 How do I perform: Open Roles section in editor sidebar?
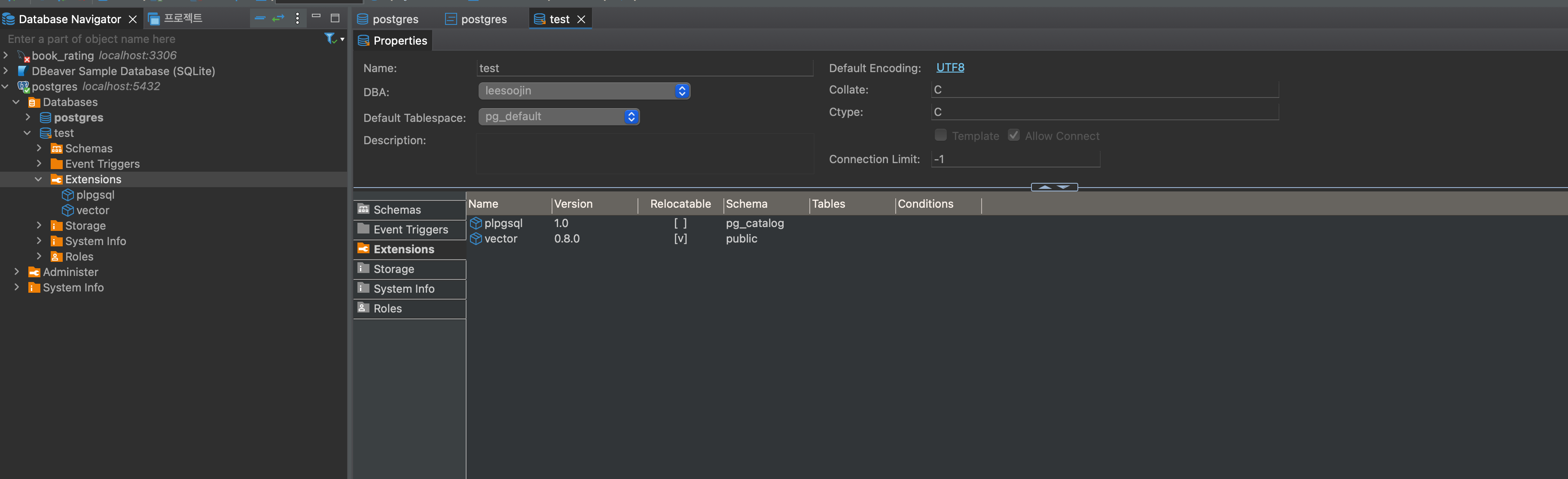(x=387, y=308)
